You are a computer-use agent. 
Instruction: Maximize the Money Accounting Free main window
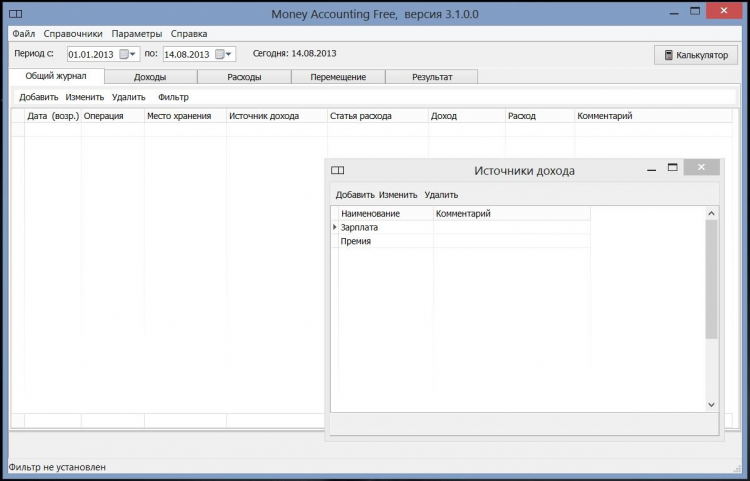click(x=695, y=11)
